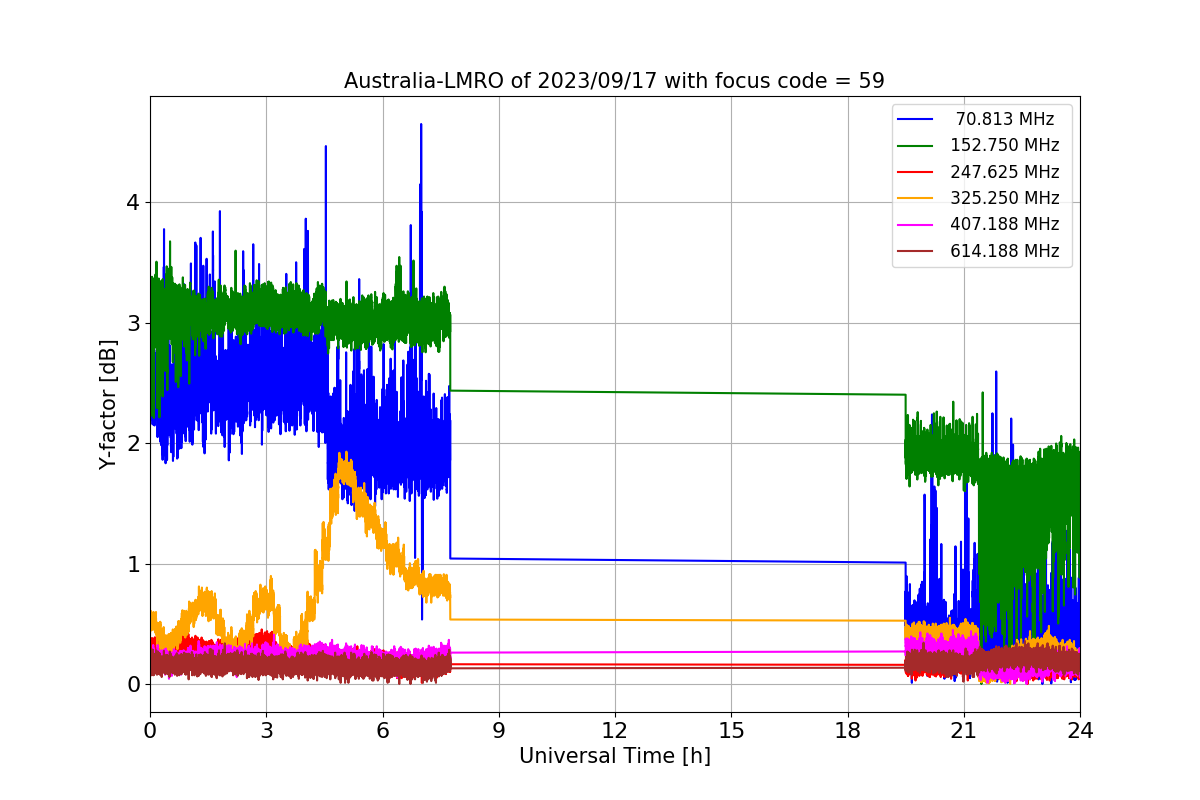Select the 614.188 MHz legend label

click(x=1005, y=251)
